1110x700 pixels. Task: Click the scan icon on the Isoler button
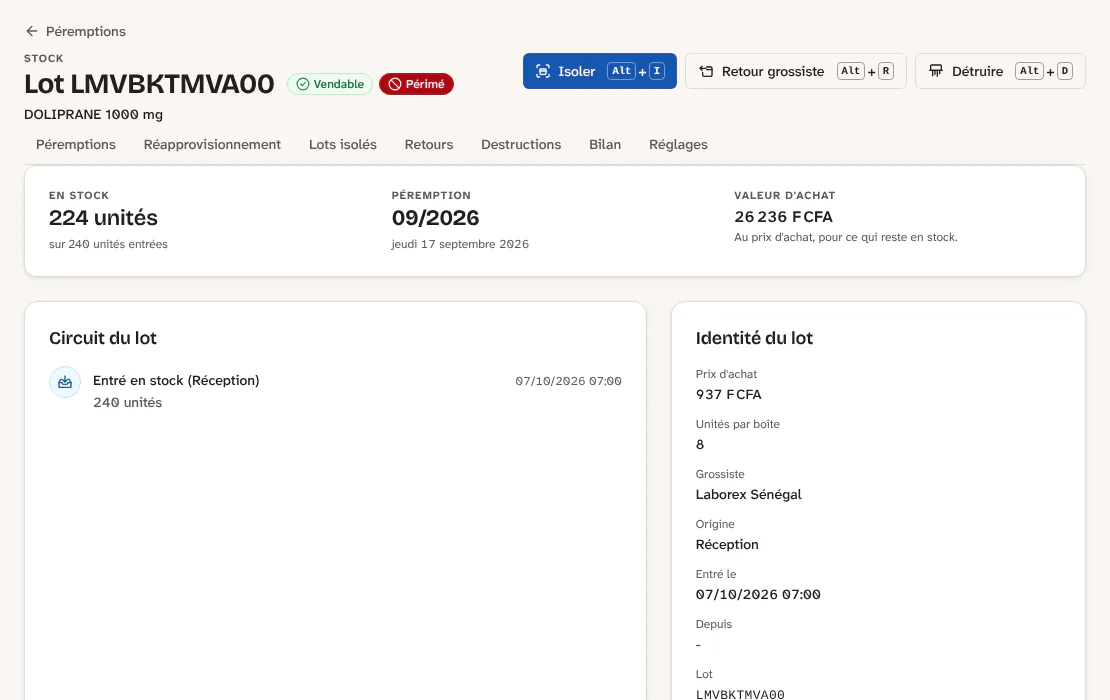click(x=543, y=71)
